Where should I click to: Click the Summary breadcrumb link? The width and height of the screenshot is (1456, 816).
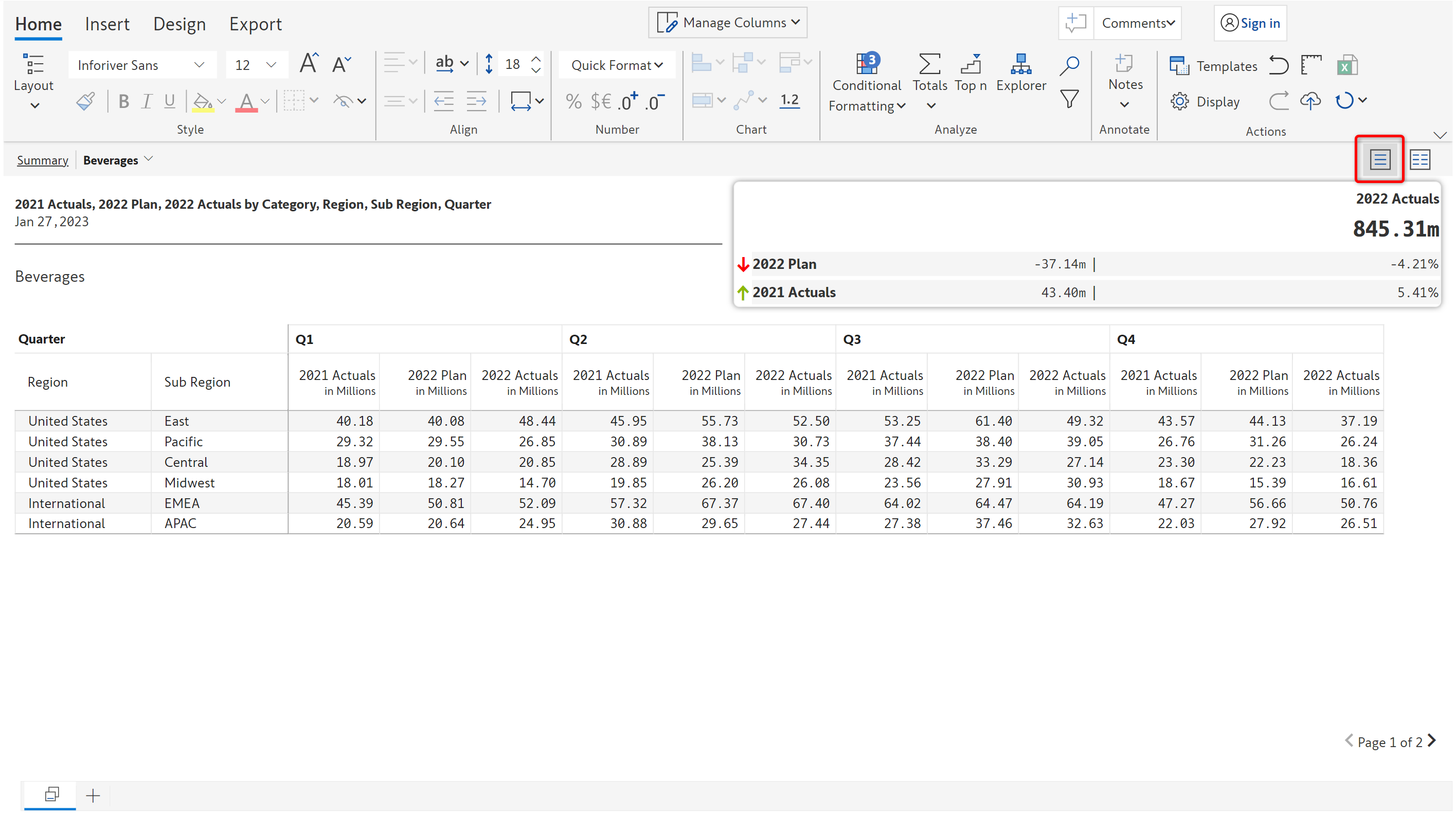[x=42, y=160]
